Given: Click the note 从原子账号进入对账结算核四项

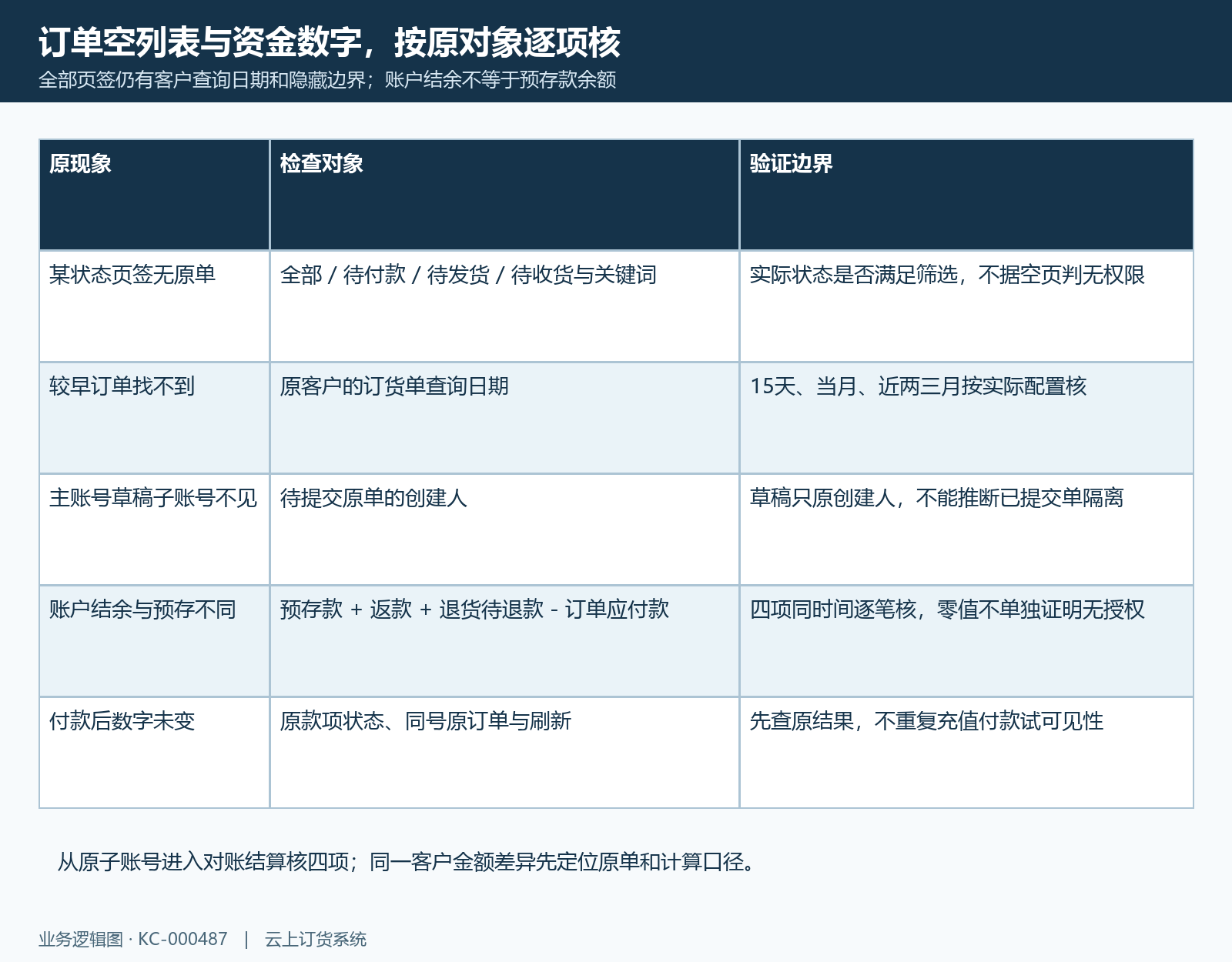Looking at the screenshot, I should (x=203, y=862).
